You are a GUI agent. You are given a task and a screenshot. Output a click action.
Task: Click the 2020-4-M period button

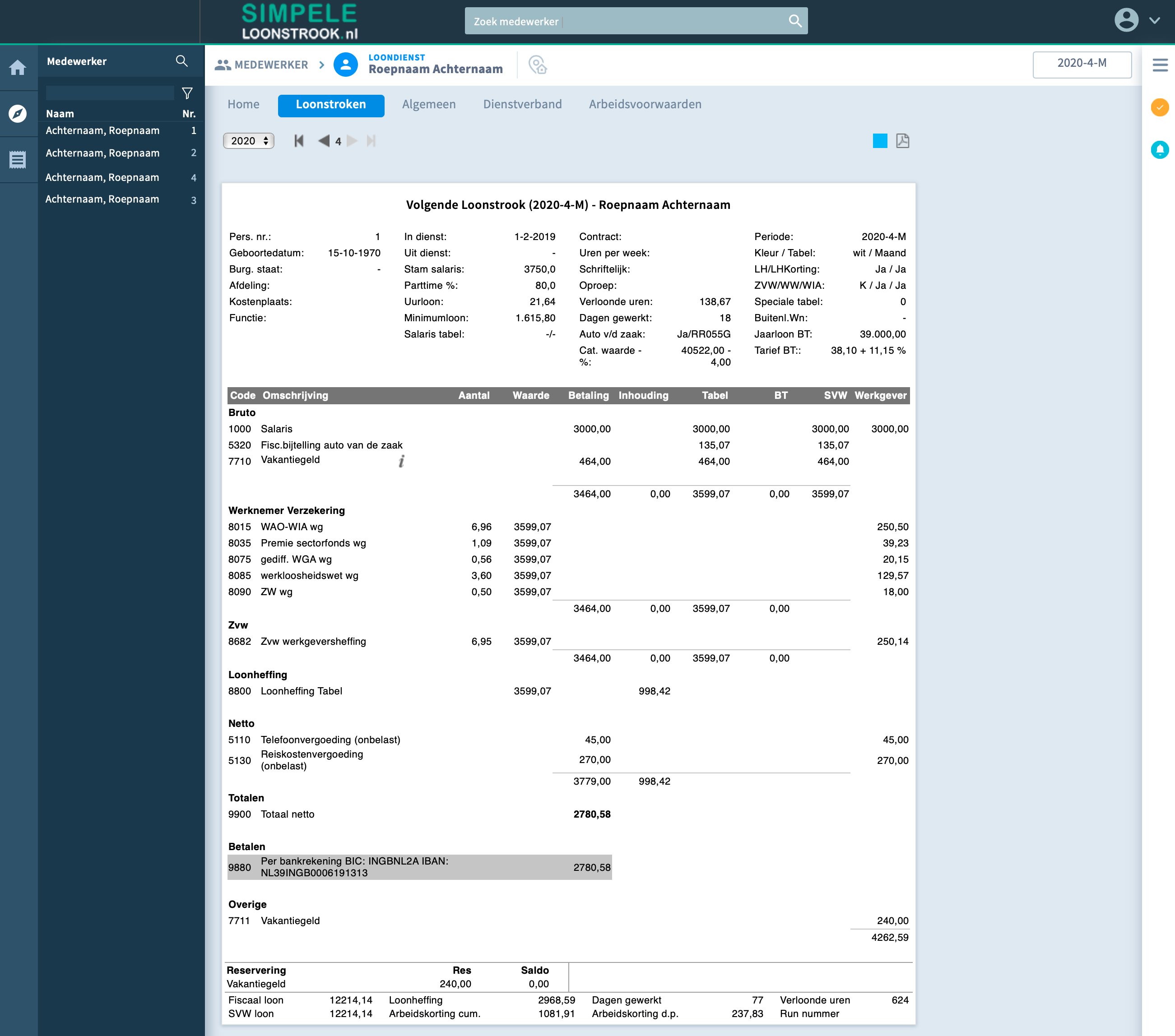click(1081, 63)
